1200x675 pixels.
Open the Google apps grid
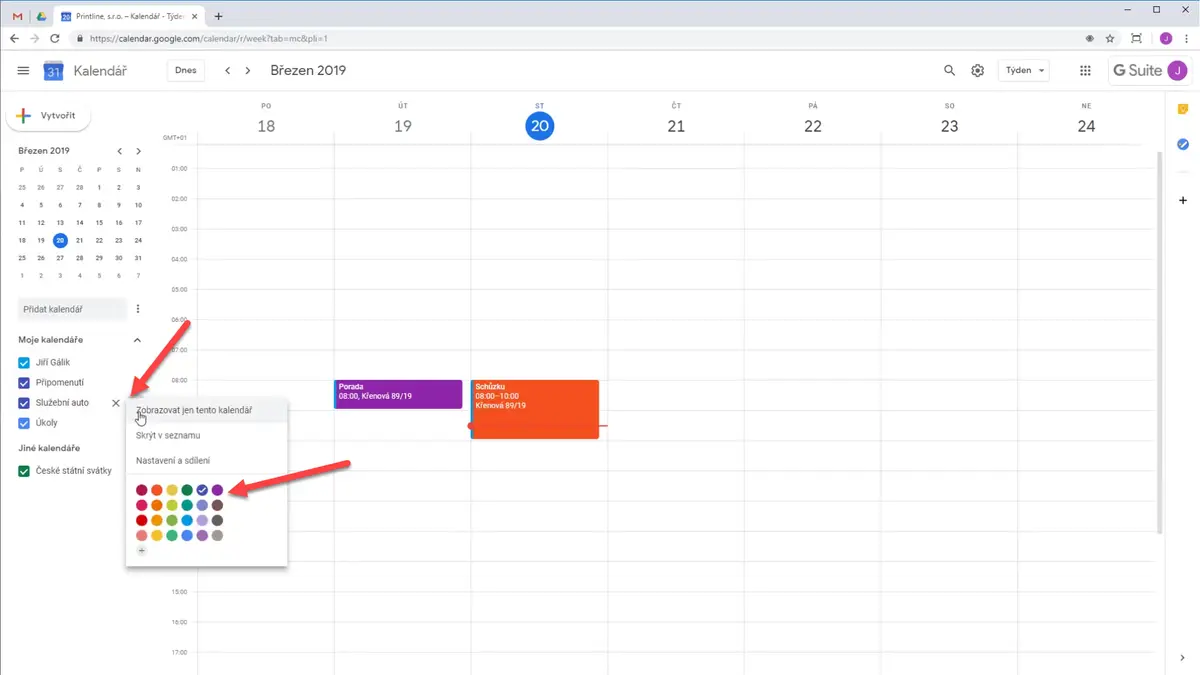[1085, 71]
